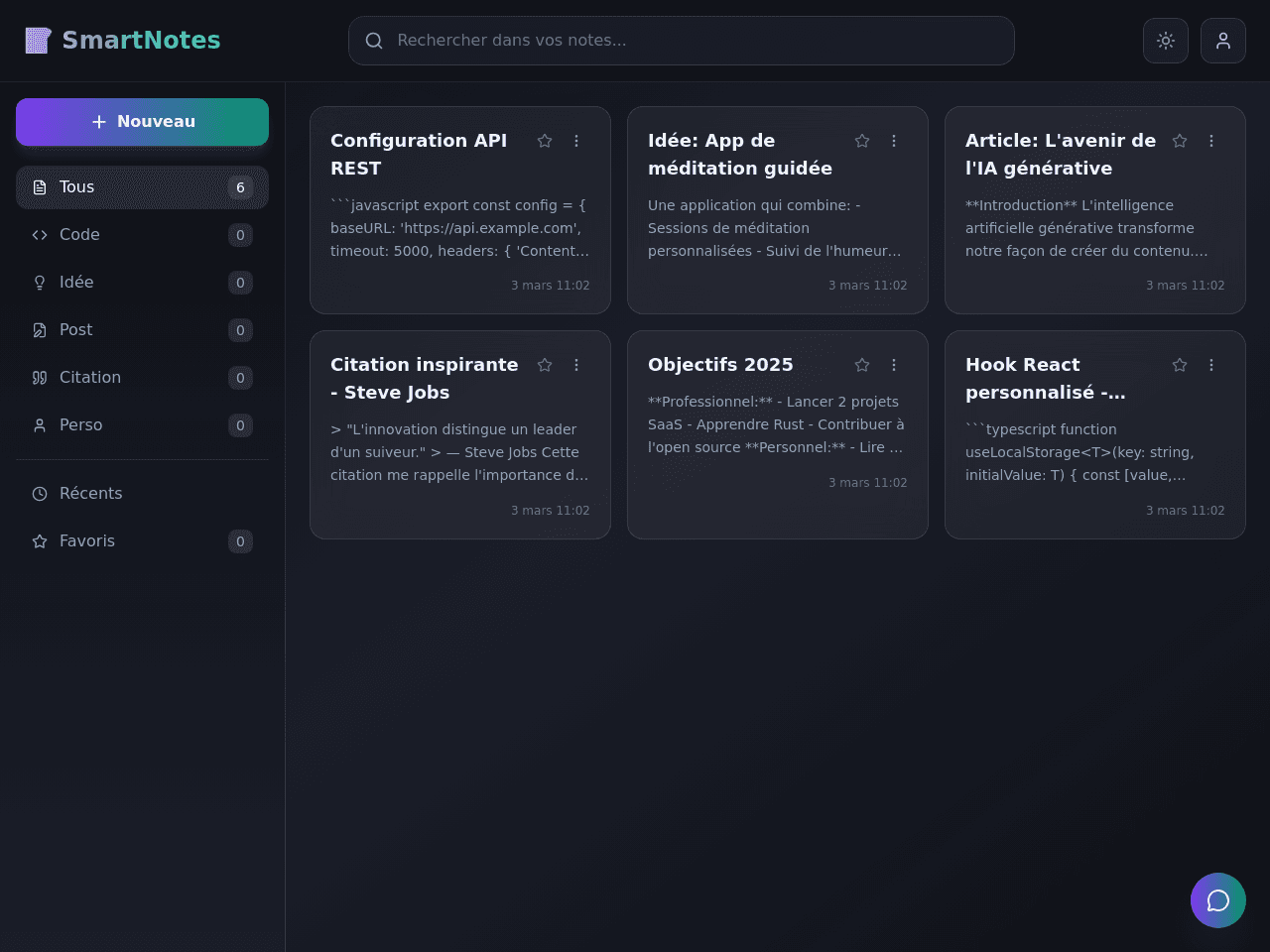Open the Configuration API REST note title
The height and width of the screenshot is (952, 1270).
click(x=419, y=155)
